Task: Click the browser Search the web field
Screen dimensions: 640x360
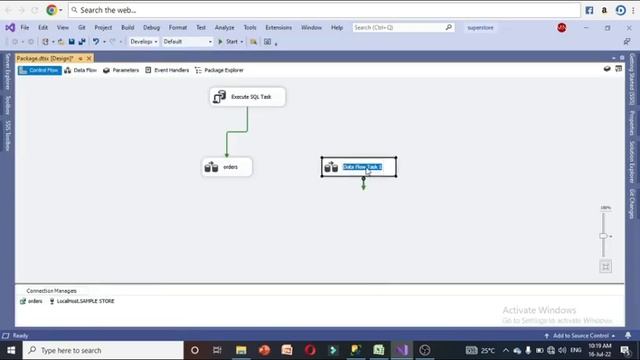Action: (x=324, y=10)
